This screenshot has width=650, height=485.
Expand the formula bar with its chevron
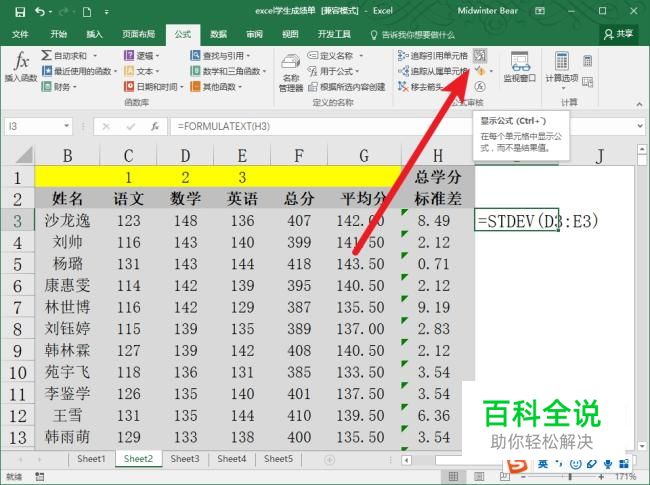[x=640, y=125]
